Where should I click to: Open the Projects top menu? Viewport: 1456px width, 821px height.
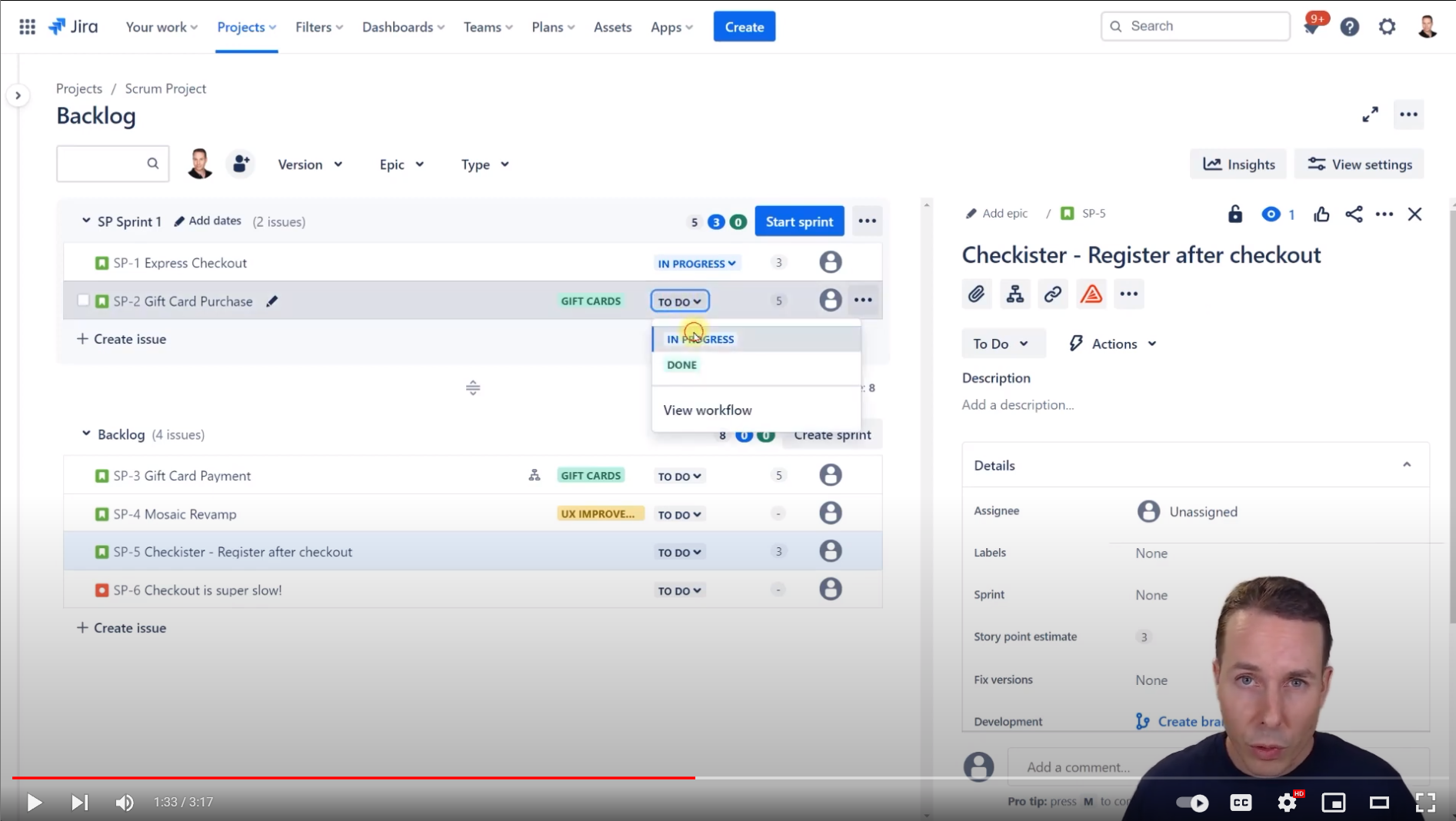pos(246,27)
